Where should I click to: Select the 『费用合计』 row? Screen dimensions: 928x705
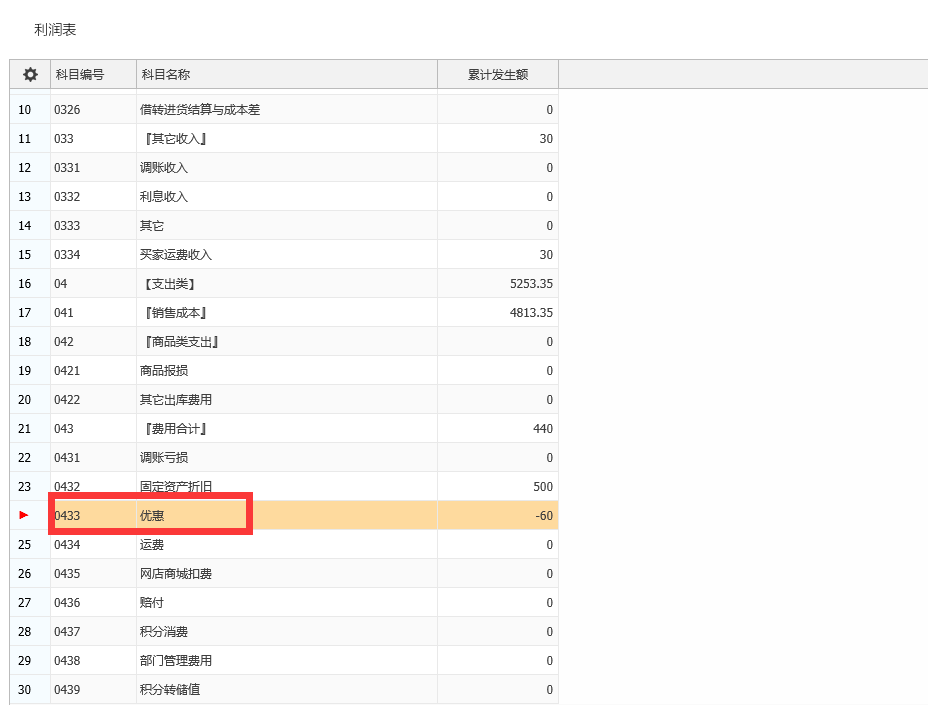tap(284, 429)
